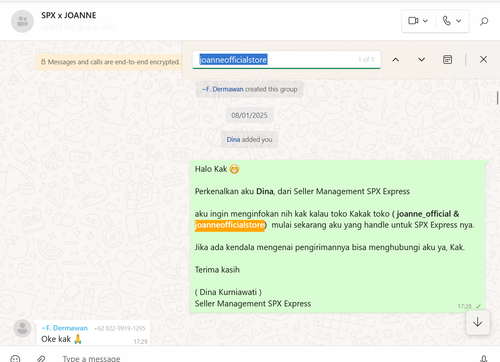Click Dina in the added you notice
The width and height of the screenshot is (500, 362).
click(x=233, y=139)
